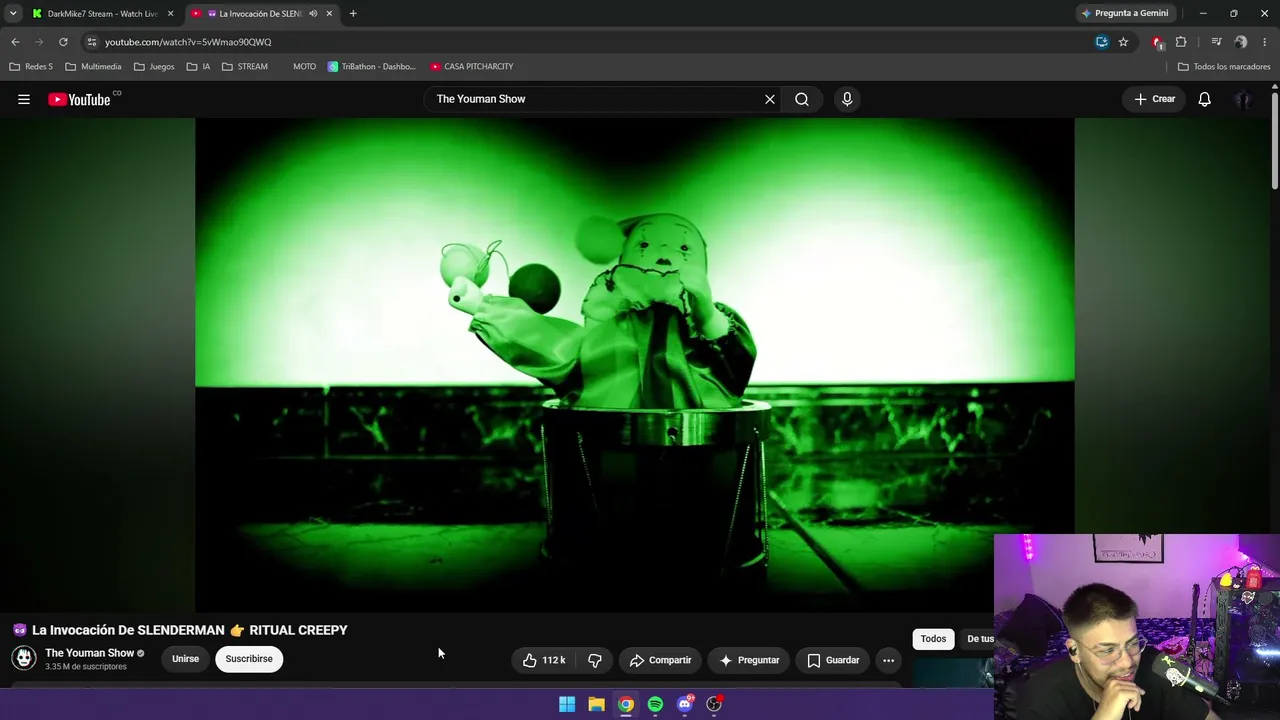Click the page vertical scrollbar
Viewport: 1280px width, 720px height.
[x=1275, y=140]
